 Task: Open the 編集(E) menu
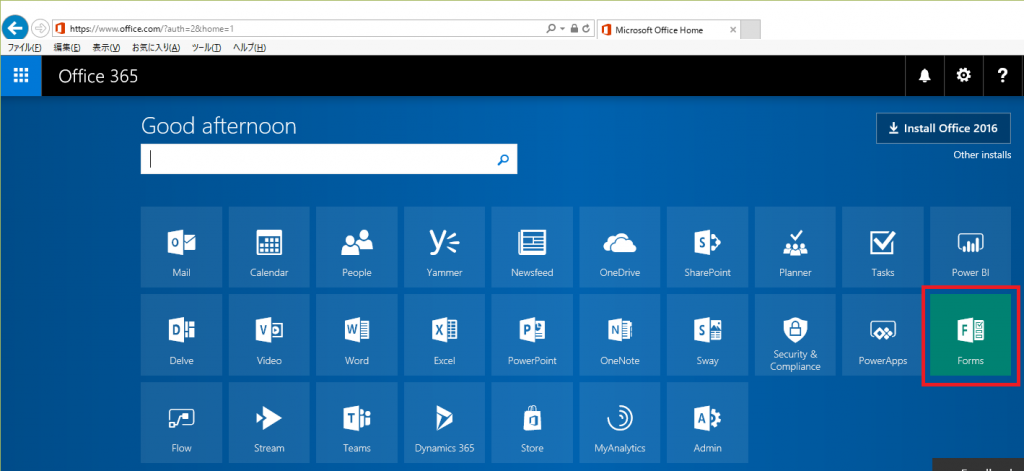(x=67, y=48)
